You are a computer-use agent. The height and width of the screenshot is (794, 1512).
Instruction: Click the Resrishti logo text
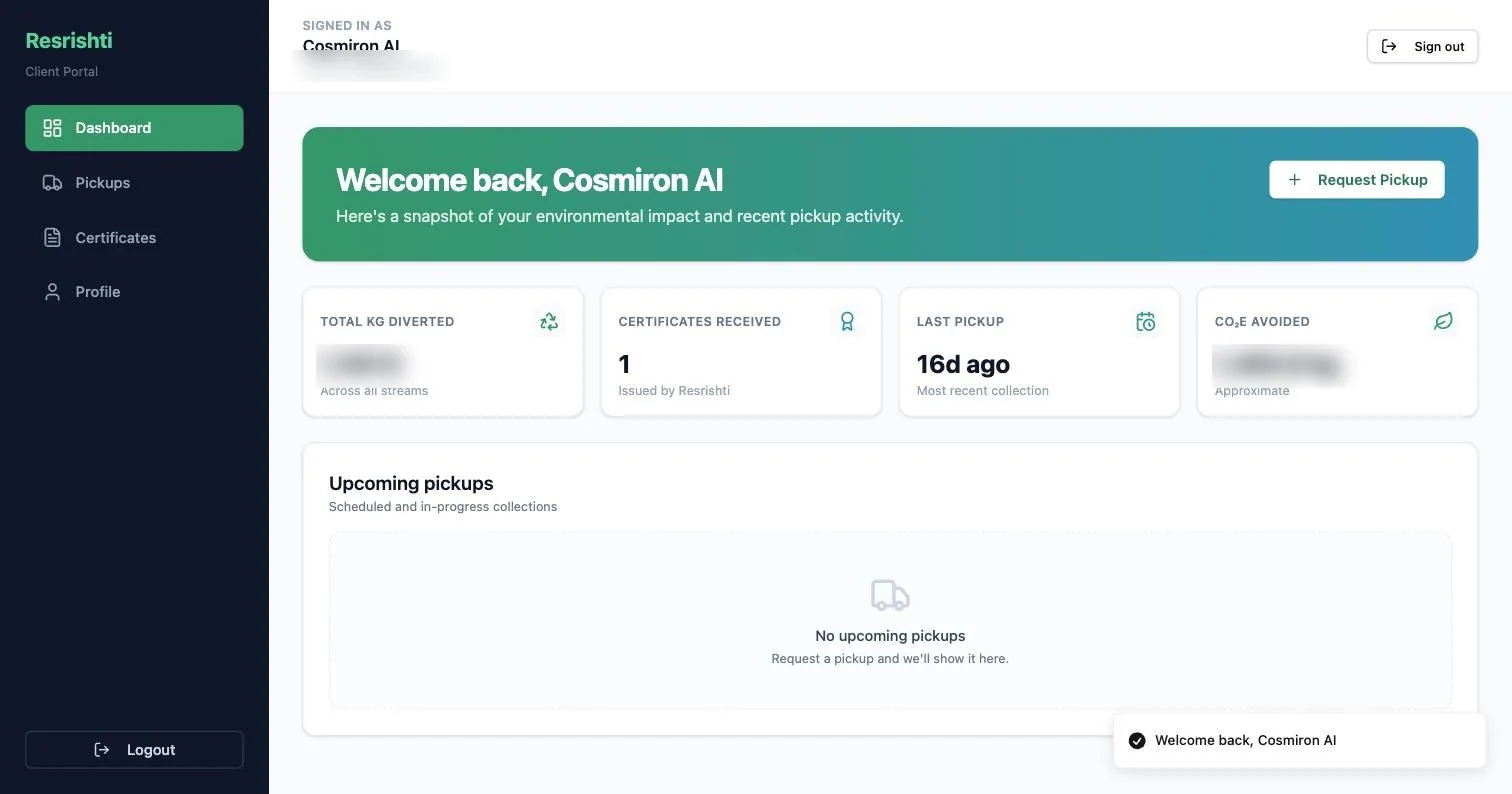(x=69, y=41)
